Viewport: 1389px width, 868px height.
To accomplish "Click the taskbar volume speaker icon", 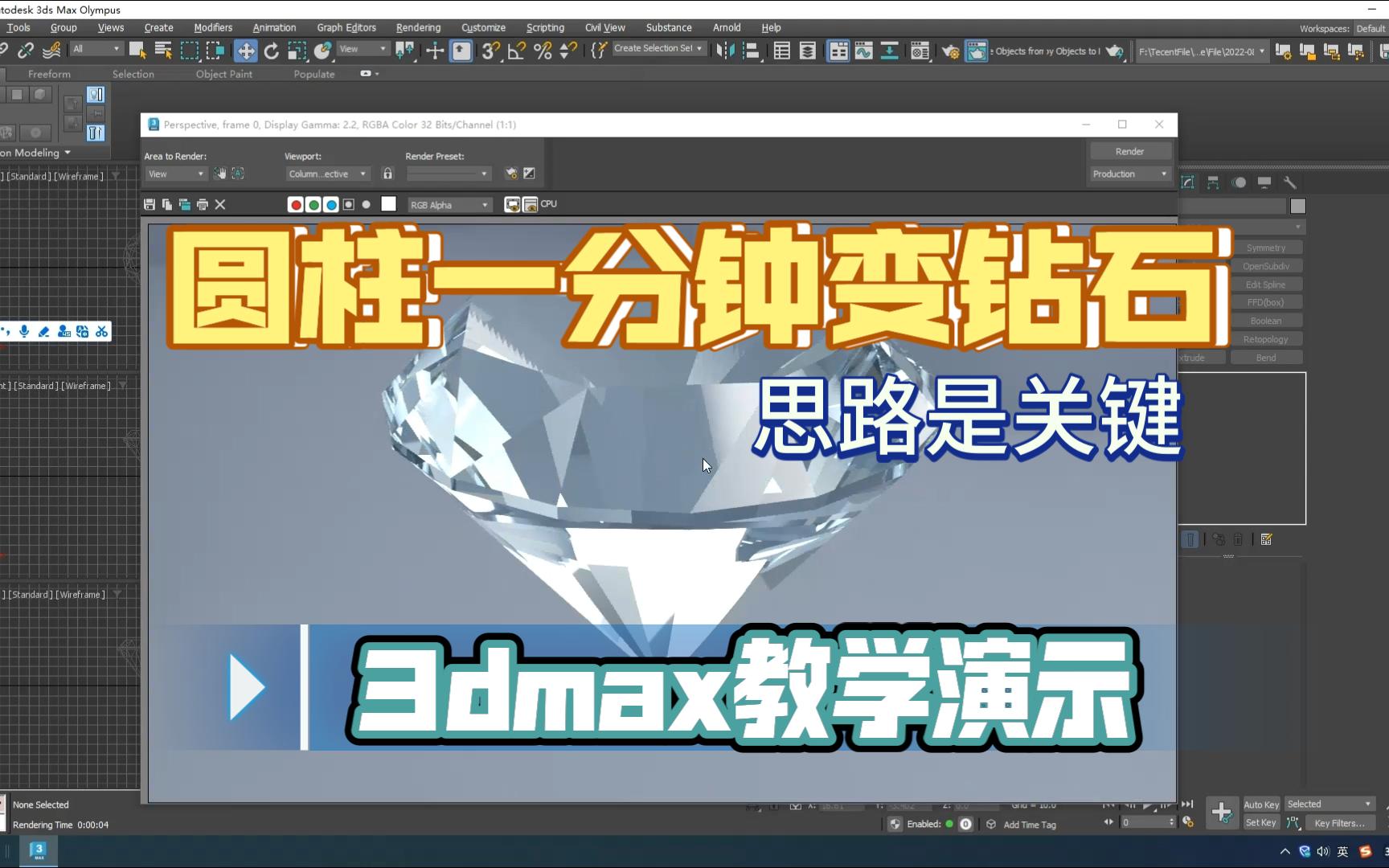I will coord(1323,851).
